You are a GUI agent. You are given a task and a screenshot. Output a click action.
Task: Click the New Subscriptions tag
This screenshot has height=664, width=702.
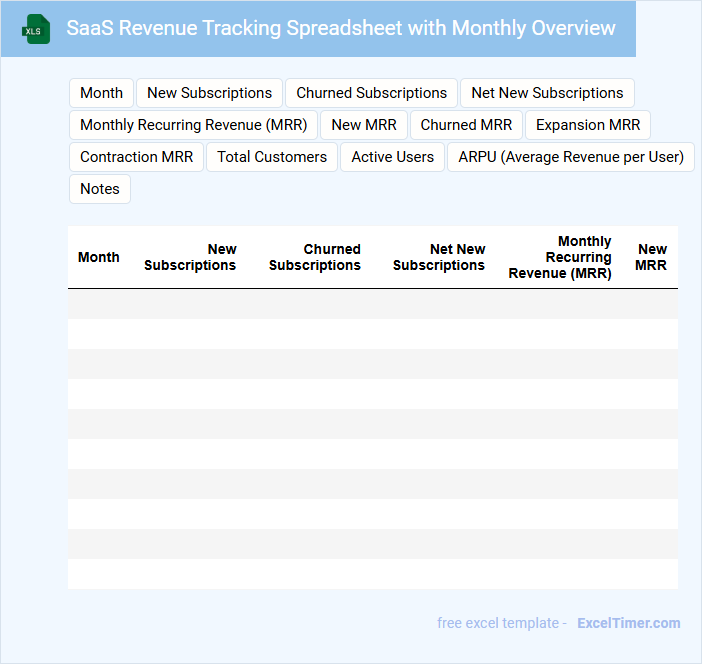click(209, 93)
